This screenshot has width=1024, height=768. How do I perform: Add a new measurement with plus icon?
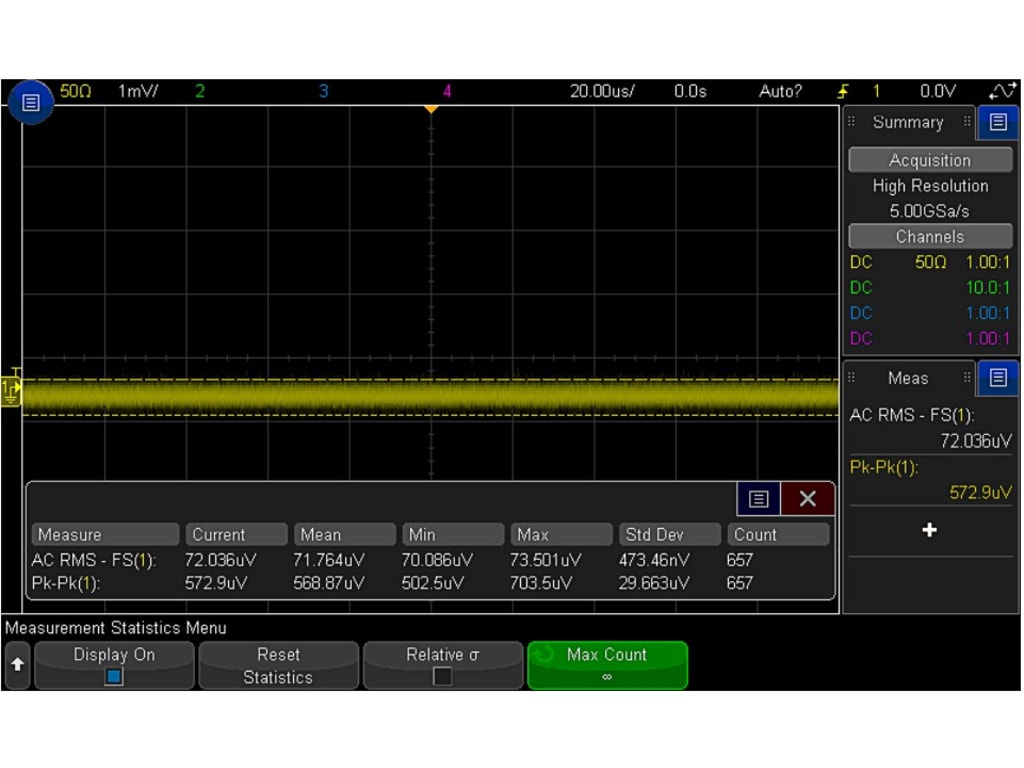coord(929,530)
